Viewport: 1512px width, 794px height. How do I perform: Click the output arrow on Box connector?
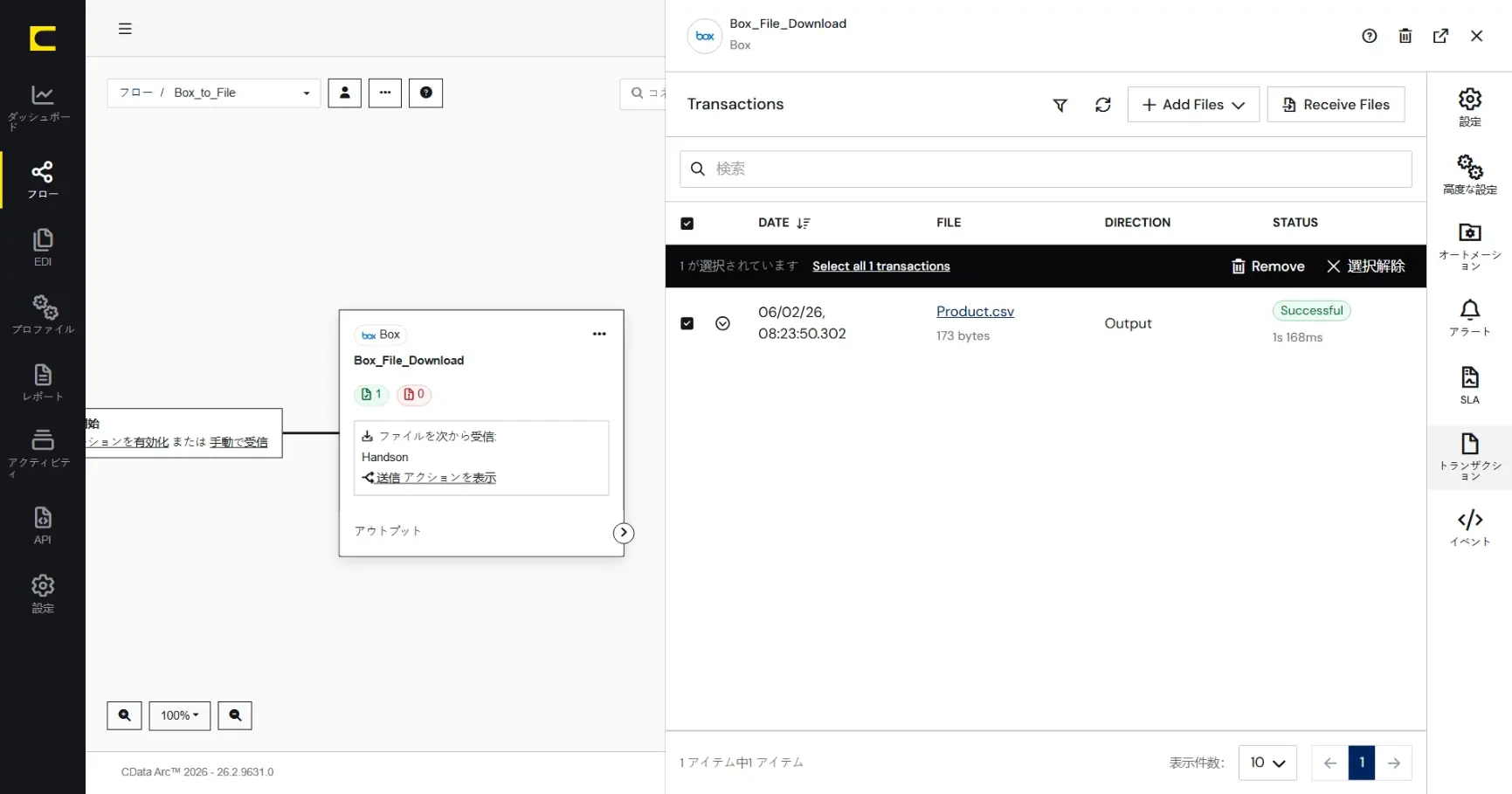coord(623,533)
